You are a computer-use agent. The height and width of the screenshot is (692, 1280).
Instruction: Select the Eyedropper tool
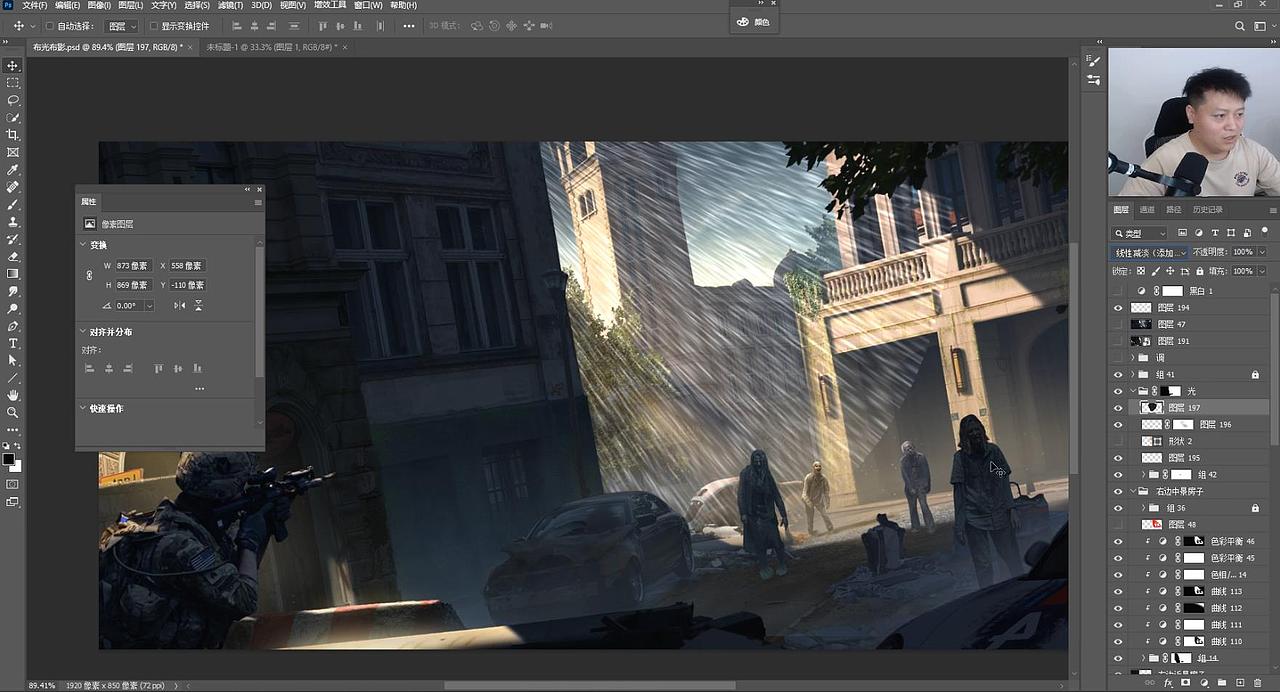tap(13, 170)
